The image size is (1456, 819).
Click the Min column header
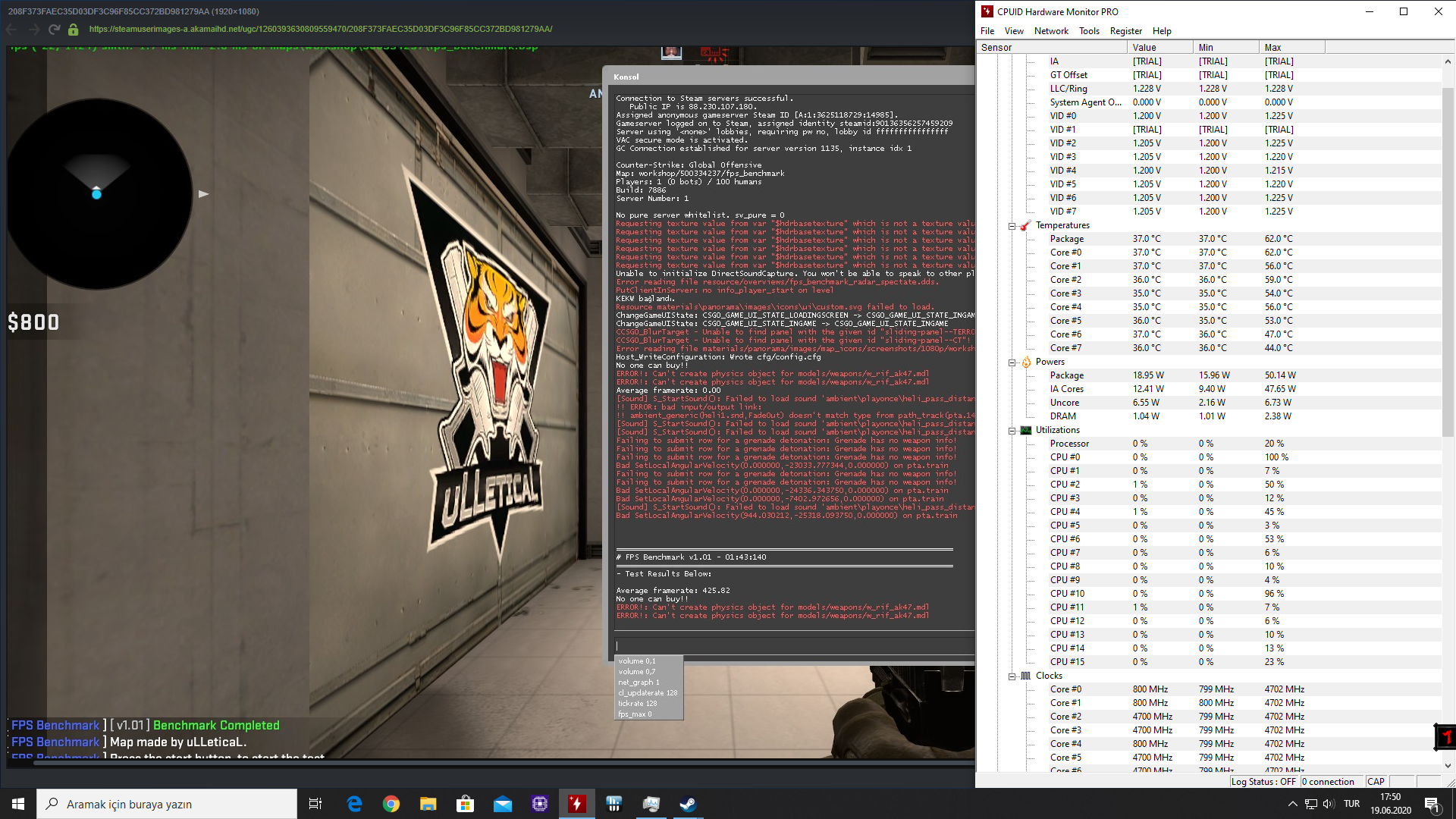[x=1226, y=47]
